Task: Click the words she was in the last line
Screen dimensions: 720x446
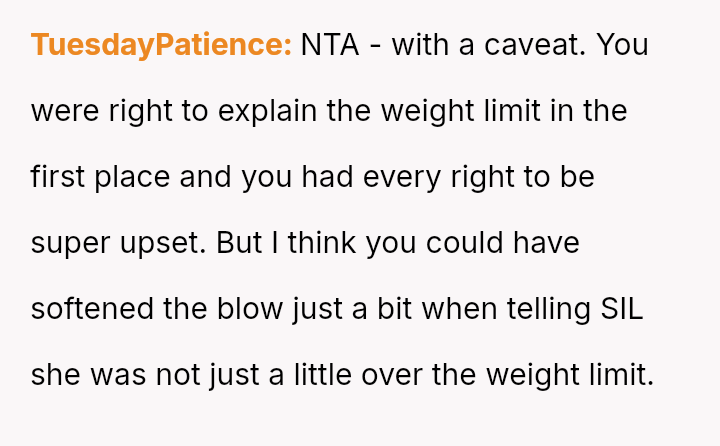Action: pyautogui.click(x=89, y=375)
